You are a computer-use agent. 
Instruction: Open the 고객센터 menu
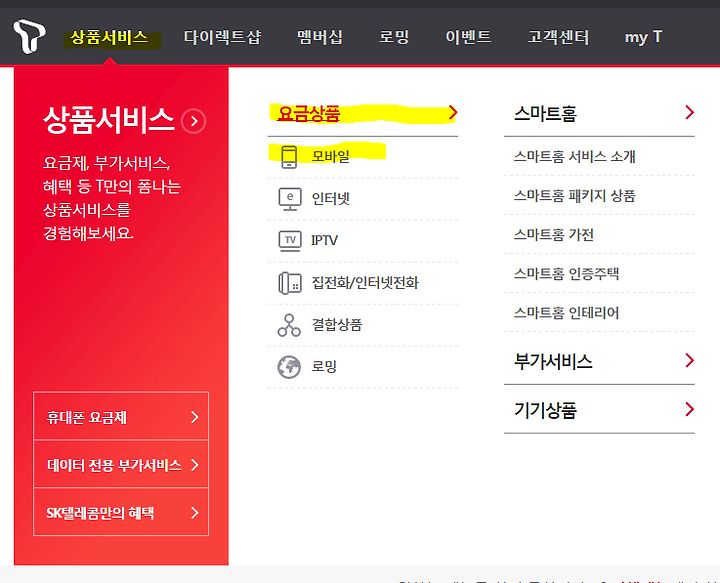pos(558,37)
